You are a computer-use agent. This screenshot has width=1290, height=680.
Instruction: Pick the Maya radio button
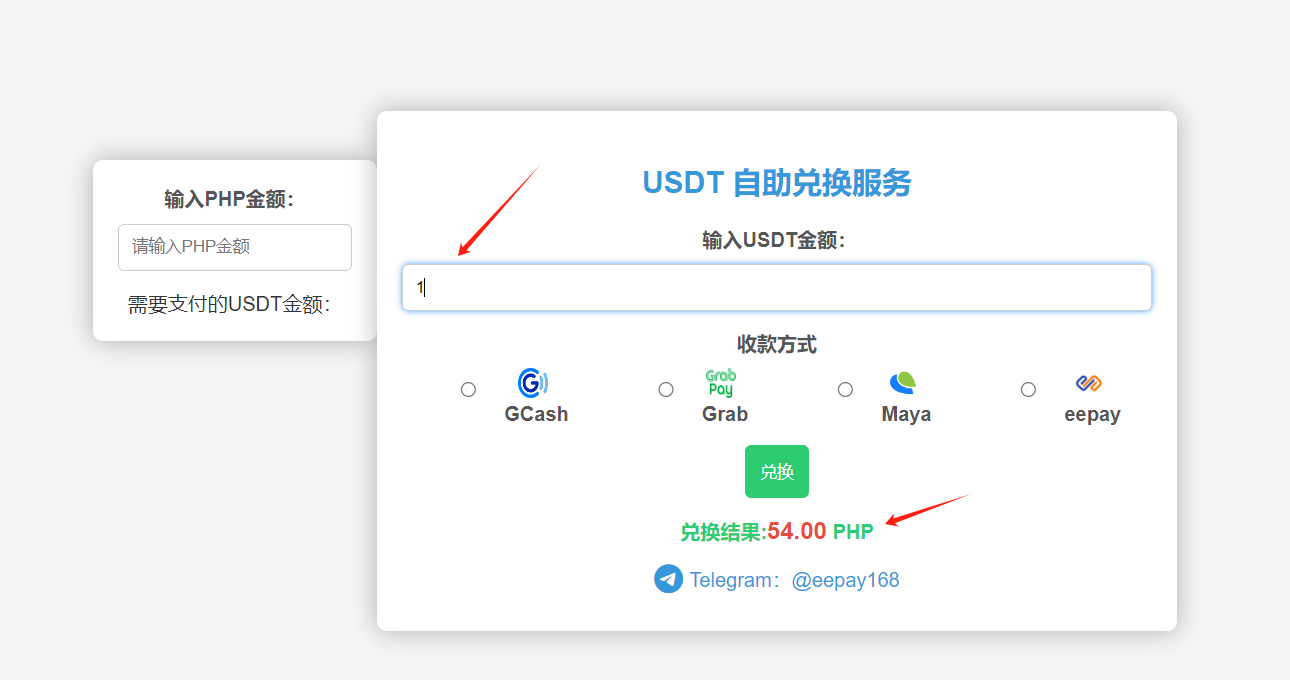coord(845,389)
